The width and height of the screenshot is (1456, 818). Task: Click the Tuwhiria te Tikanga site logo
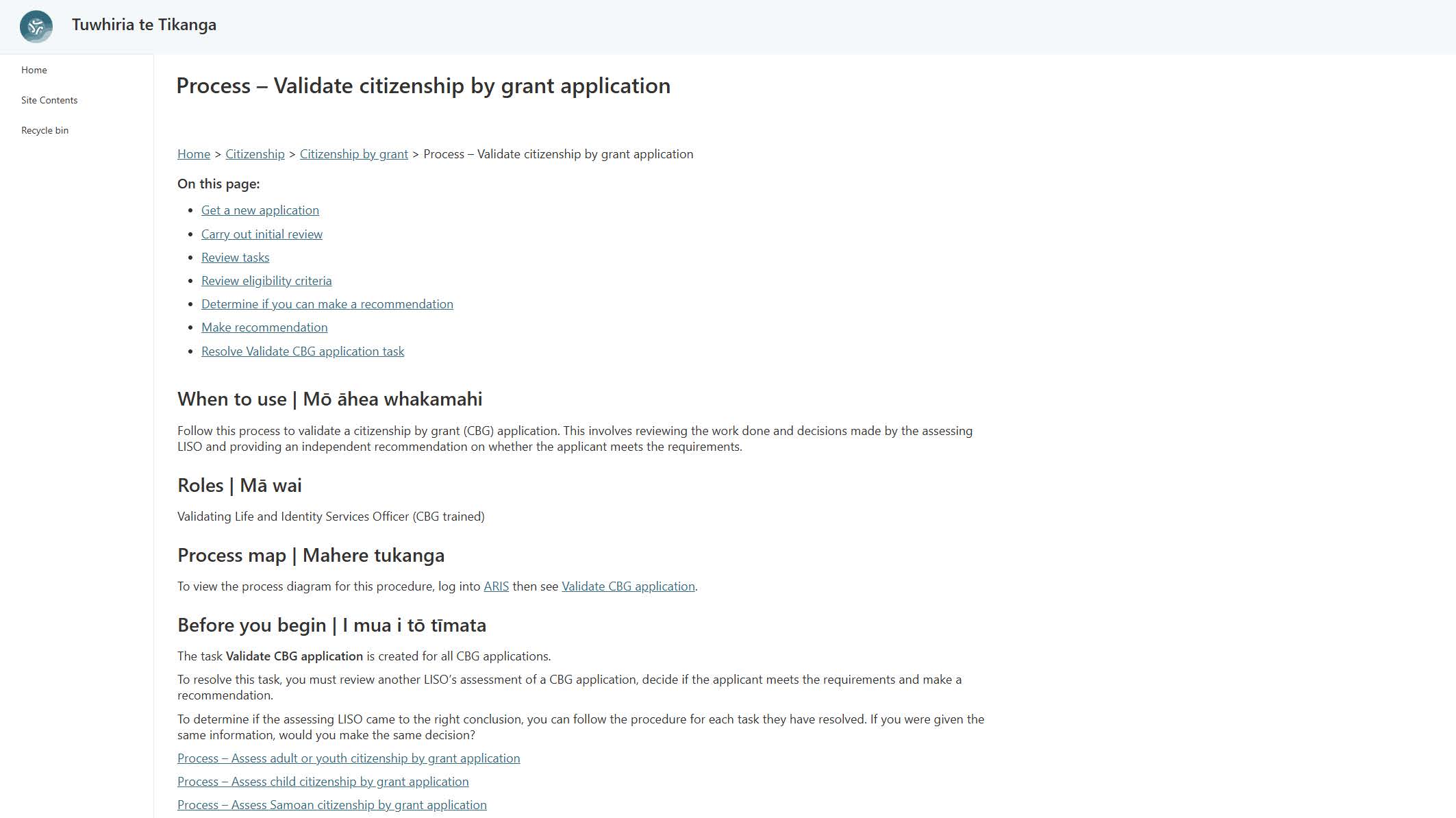tap(36, 27)
